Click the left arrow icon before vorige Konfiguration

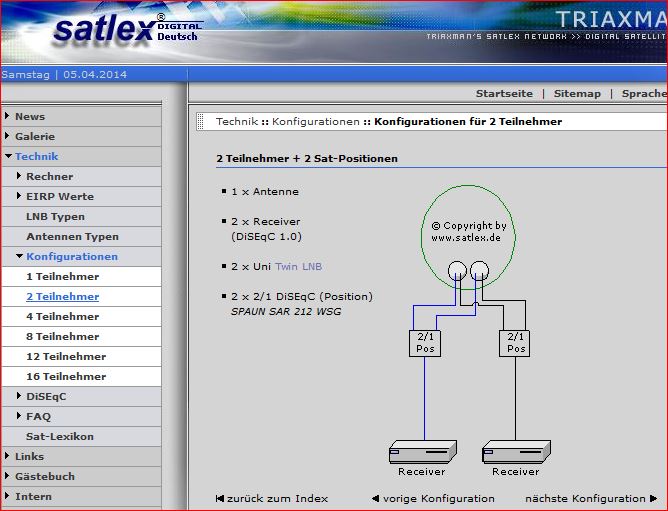pos(375,498)
